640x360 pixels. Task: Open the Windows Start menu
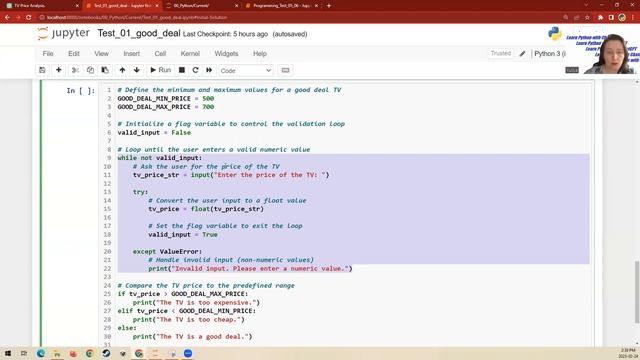click(8, 353)
